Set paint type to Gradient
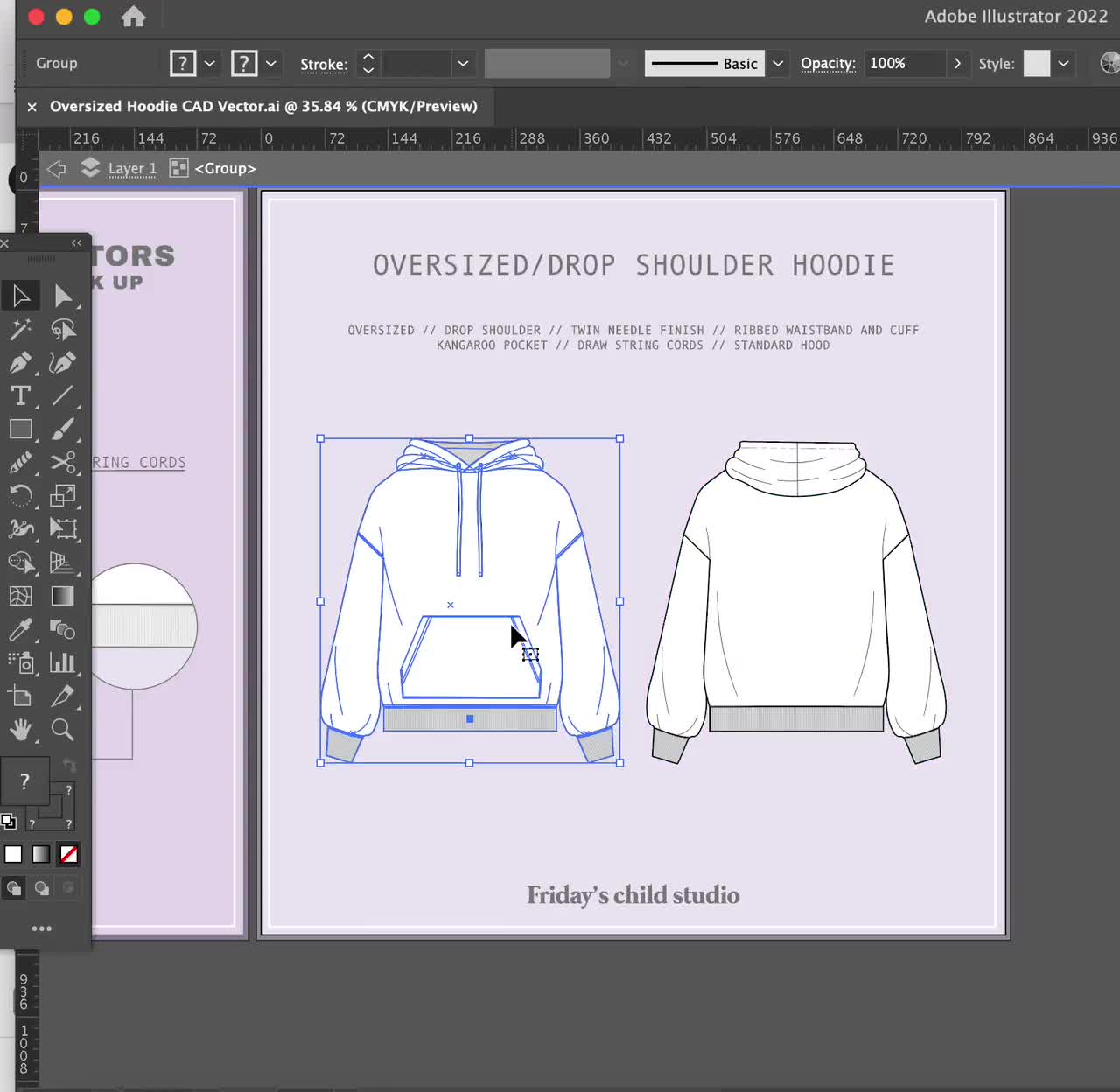The image size is (1120, 1092). (41, 854)
